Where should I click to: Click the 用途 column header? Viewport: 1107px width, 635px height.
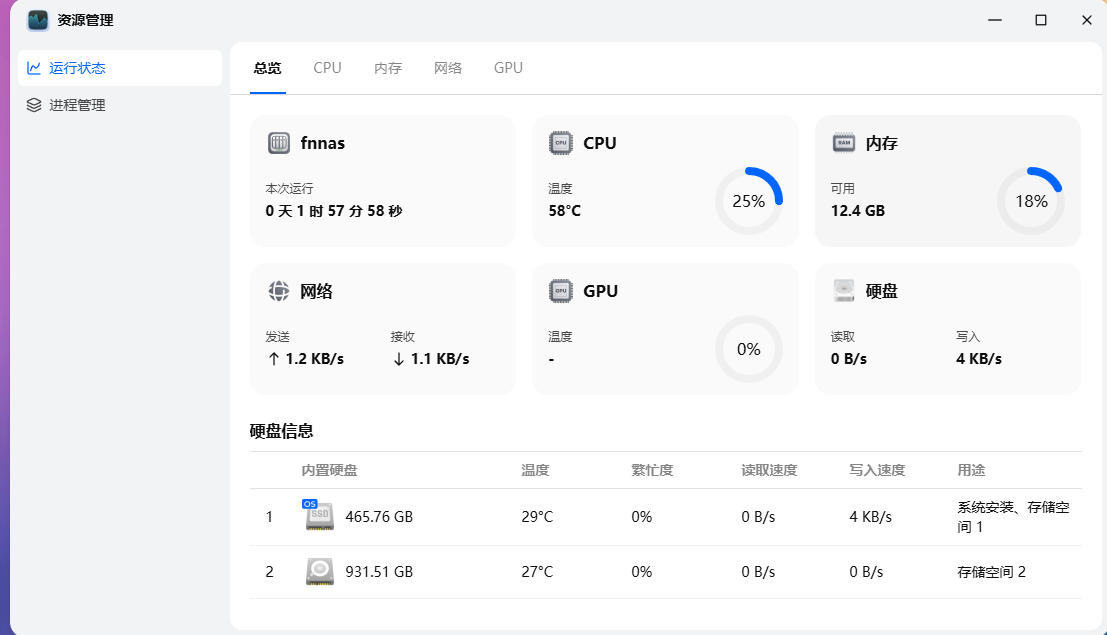pyautogui.click(x=971, y=470)
